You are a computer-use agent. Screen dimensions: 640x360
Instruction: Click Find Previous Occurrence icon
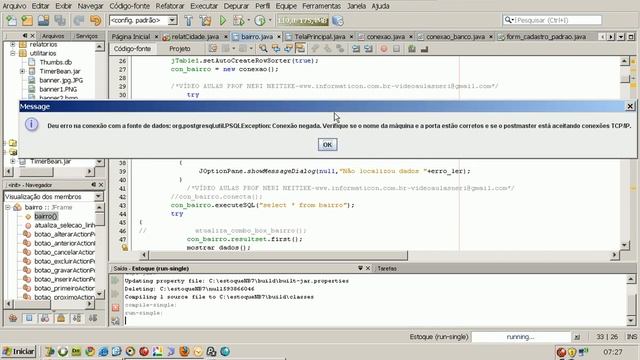pyautogui.click(x=276, y=49)
